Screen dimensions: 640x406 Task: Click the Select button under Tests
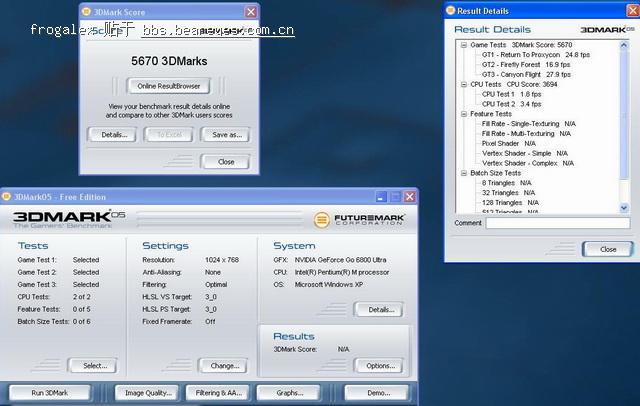[93, 366]
